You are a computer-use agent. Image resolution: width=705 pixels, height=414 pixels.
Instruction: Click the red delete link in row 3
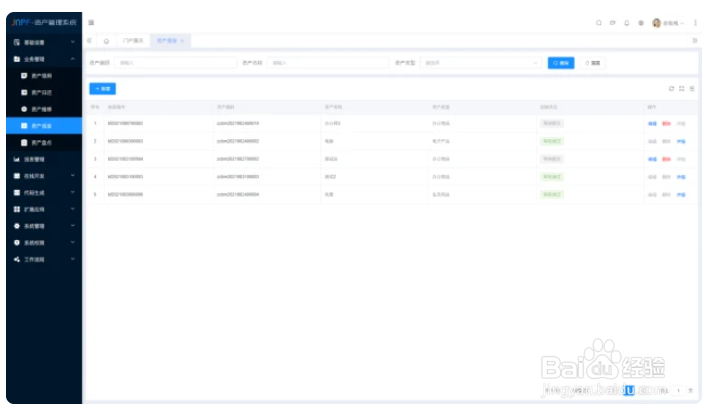666,159
